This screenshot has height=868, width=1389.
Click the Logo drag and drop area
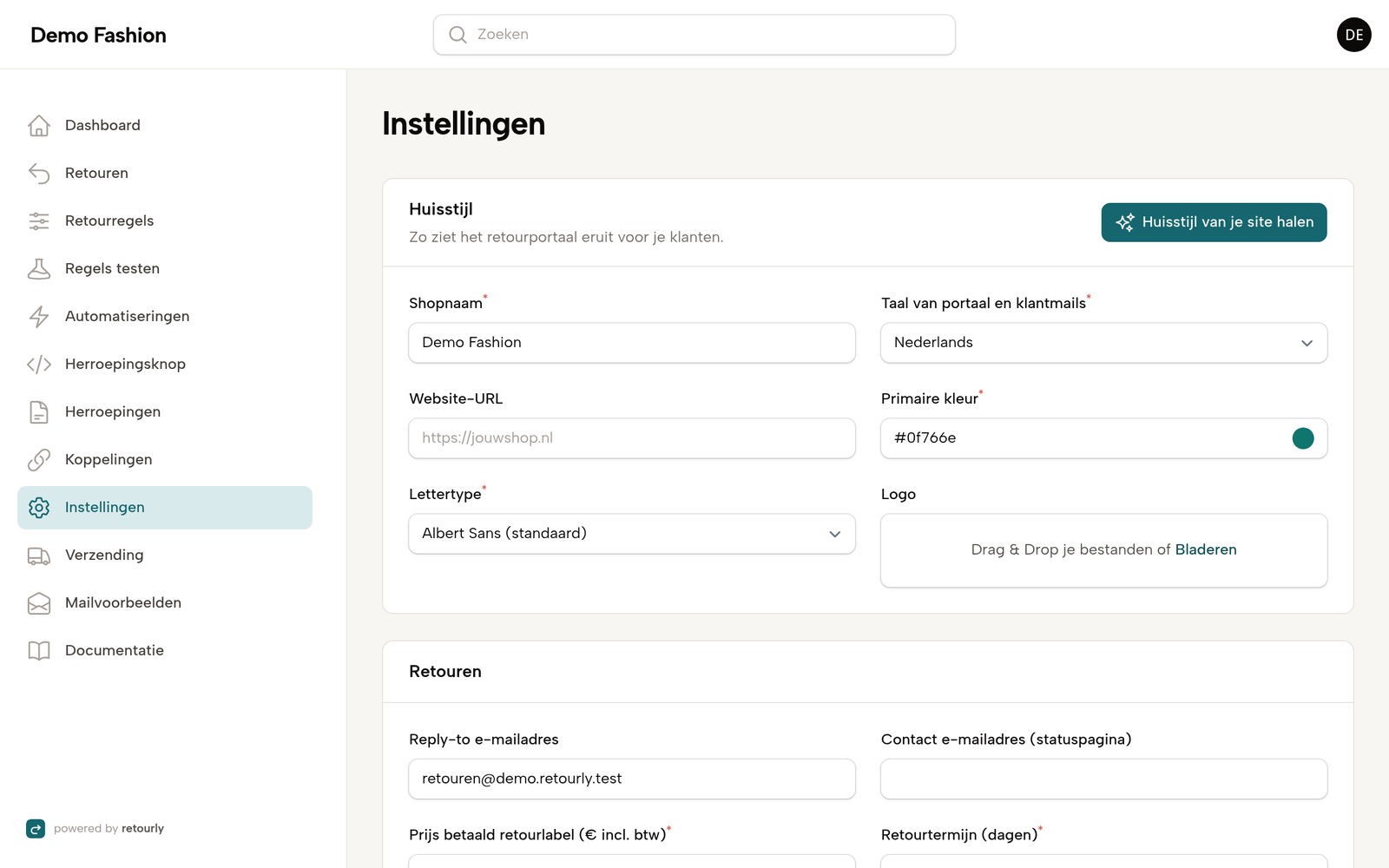(x=1103, y=550)
